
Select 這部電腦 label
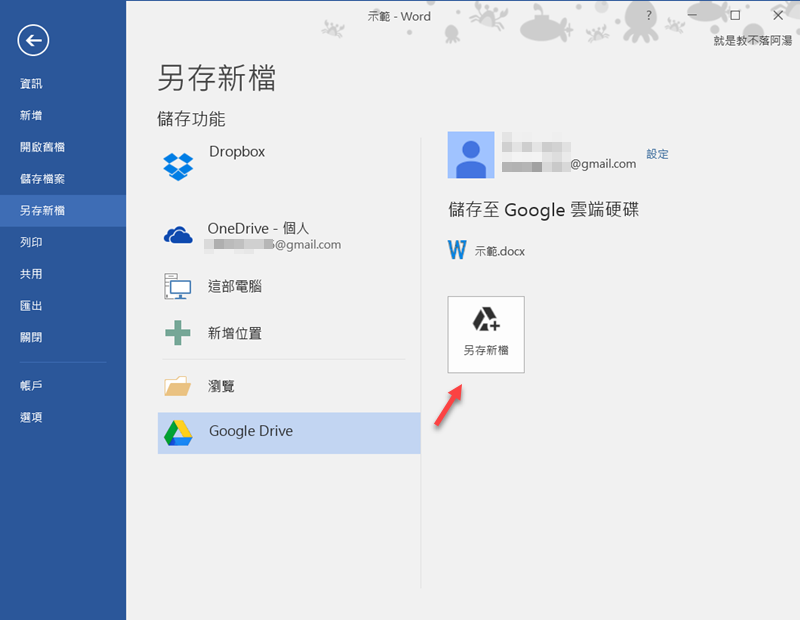pyautogui.click(x=235, y=286)
